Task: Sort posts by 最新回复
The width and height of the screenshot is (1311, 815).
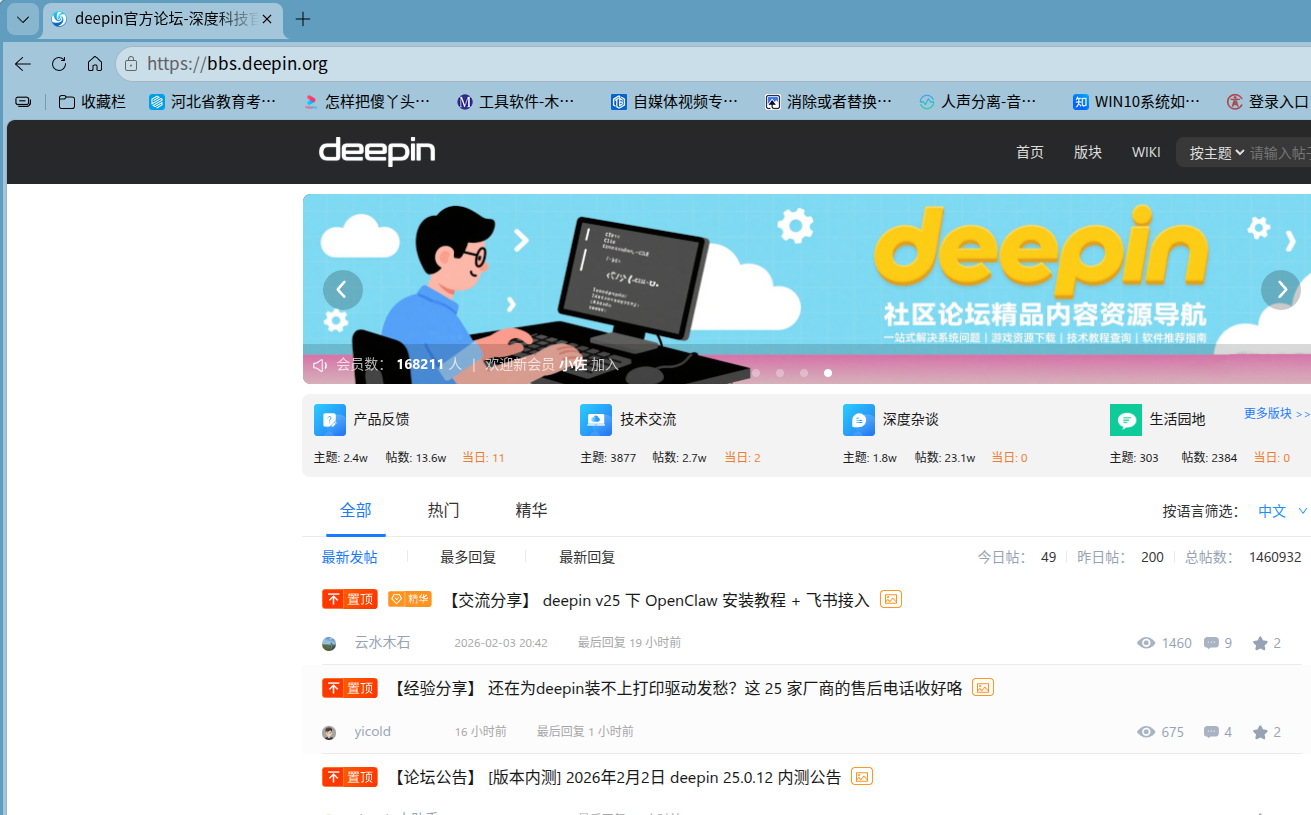Action: click(587, 557)
